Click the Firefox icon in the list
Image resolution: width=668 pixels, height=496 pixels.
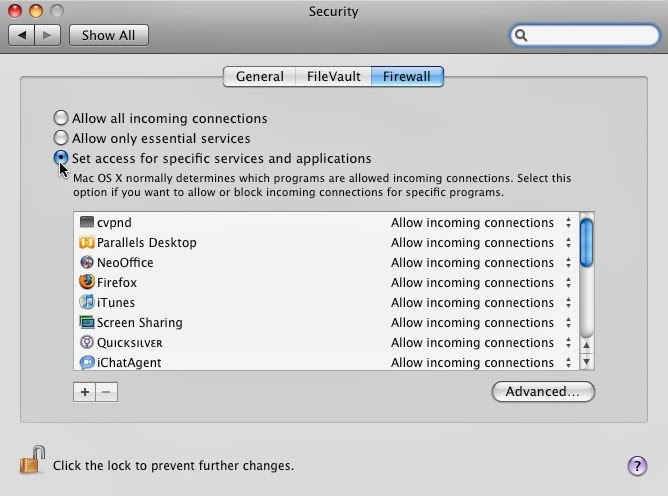point(87,283)
